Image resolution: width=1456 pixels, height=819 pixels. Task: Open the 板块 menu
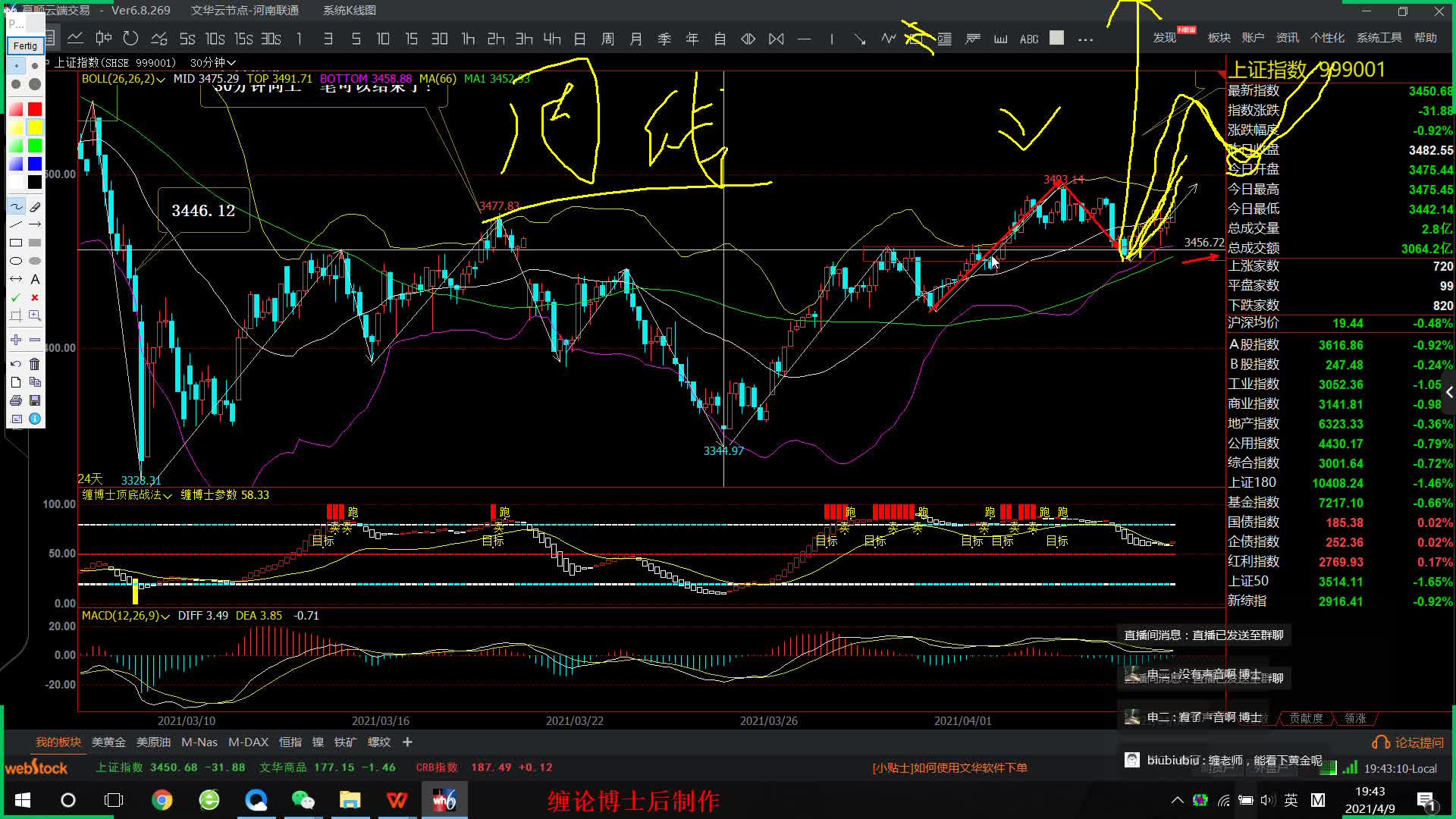(1219, 37)
